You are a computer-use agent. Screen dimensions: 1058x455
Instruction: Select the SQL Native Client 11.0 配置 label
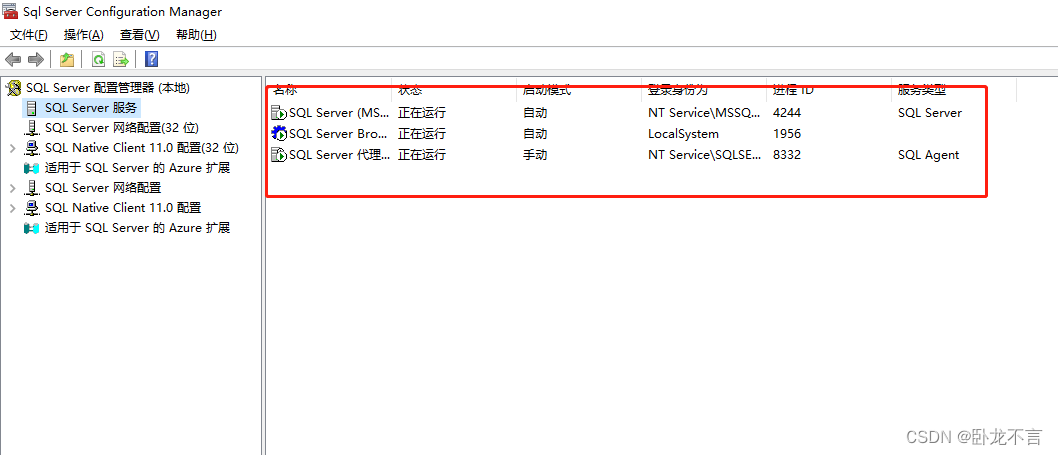point(123,208)
